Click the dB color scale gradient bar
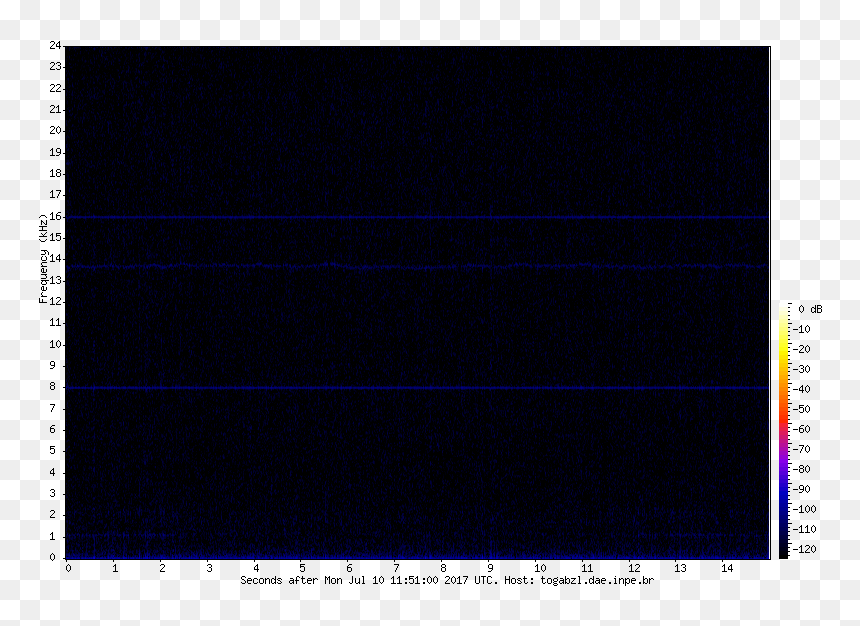 coord(784,431)
